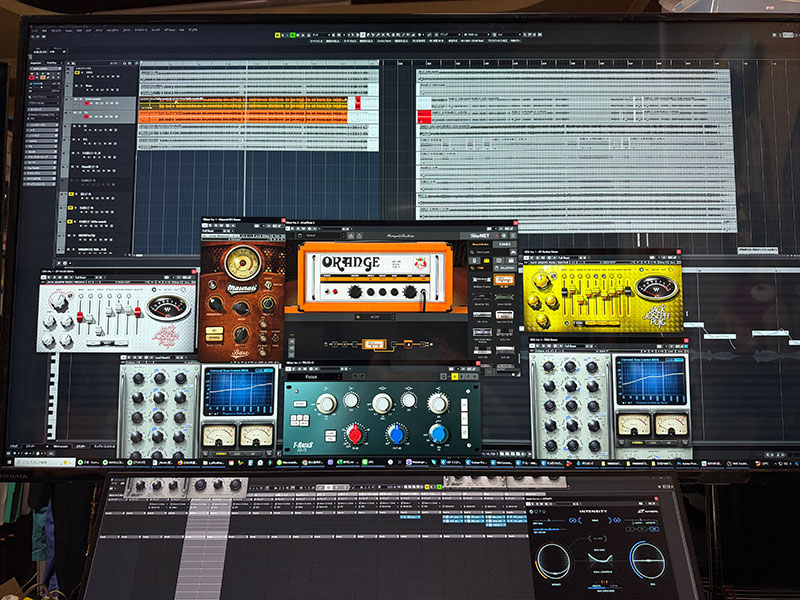The image size is (800, 600).
Task: Click the right blue knob on T-RackS EQ-73
Action: tap(438, 434)
